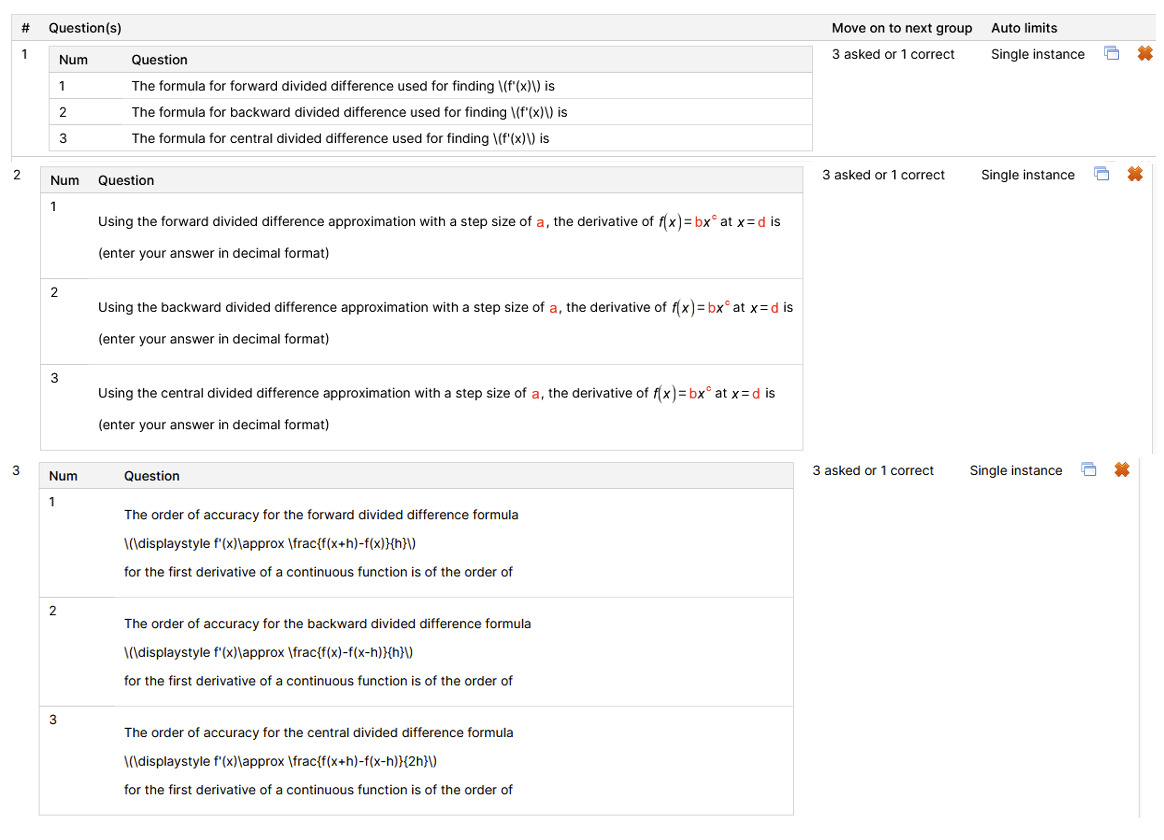Select the forward order of accuracy question
The image size is (1164, 840).
pyautogui.click(x=321, y=515)
